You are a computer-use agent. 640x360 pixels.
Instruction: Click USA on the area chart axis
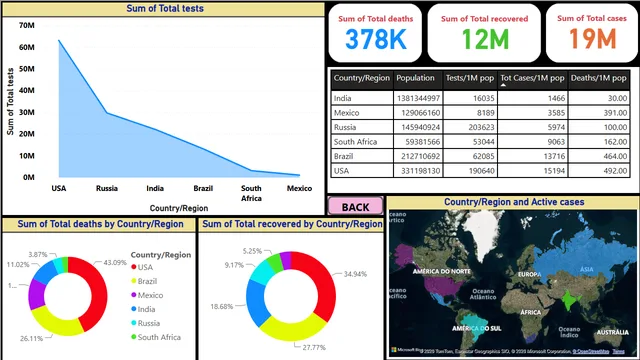click(x=59, y=188)
